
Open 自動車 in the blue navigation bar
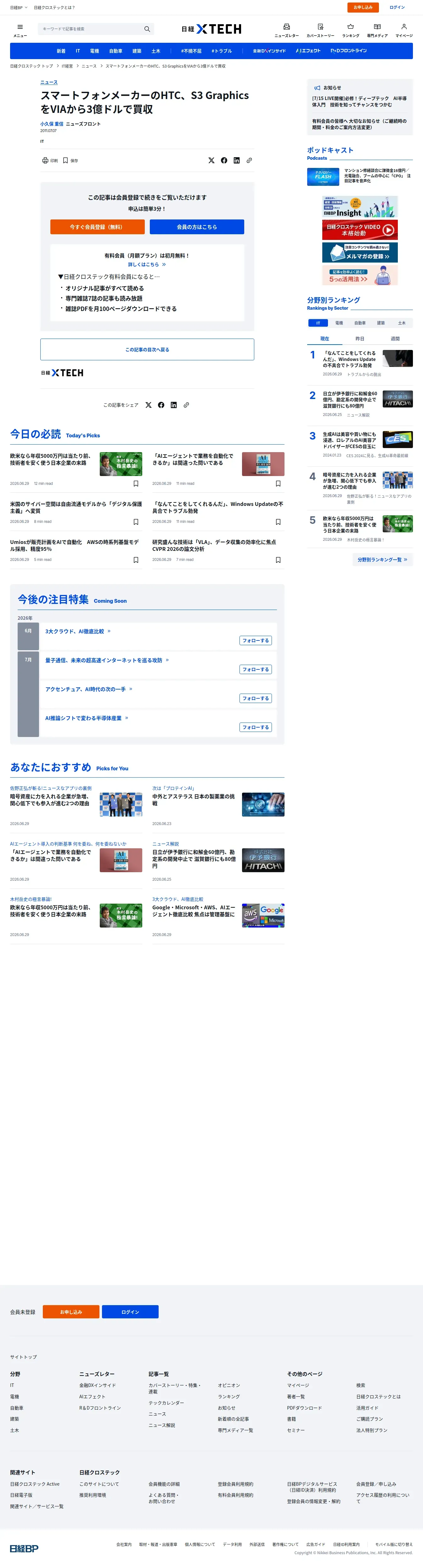click(x=116, y=51)
